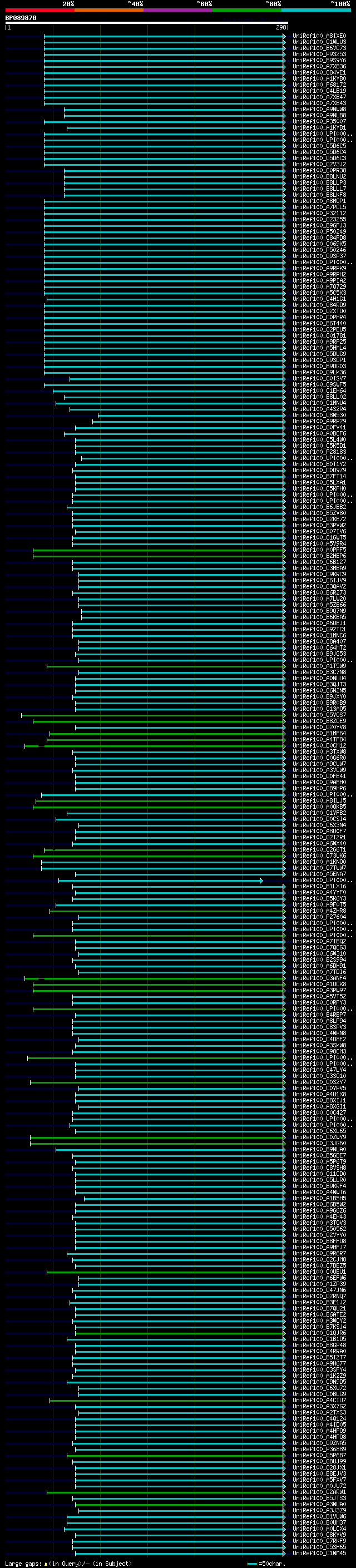Select label UniRef100_C2ARW1
The image size is (356, 1568).
pyautogui.click(x=319, y=1492)
